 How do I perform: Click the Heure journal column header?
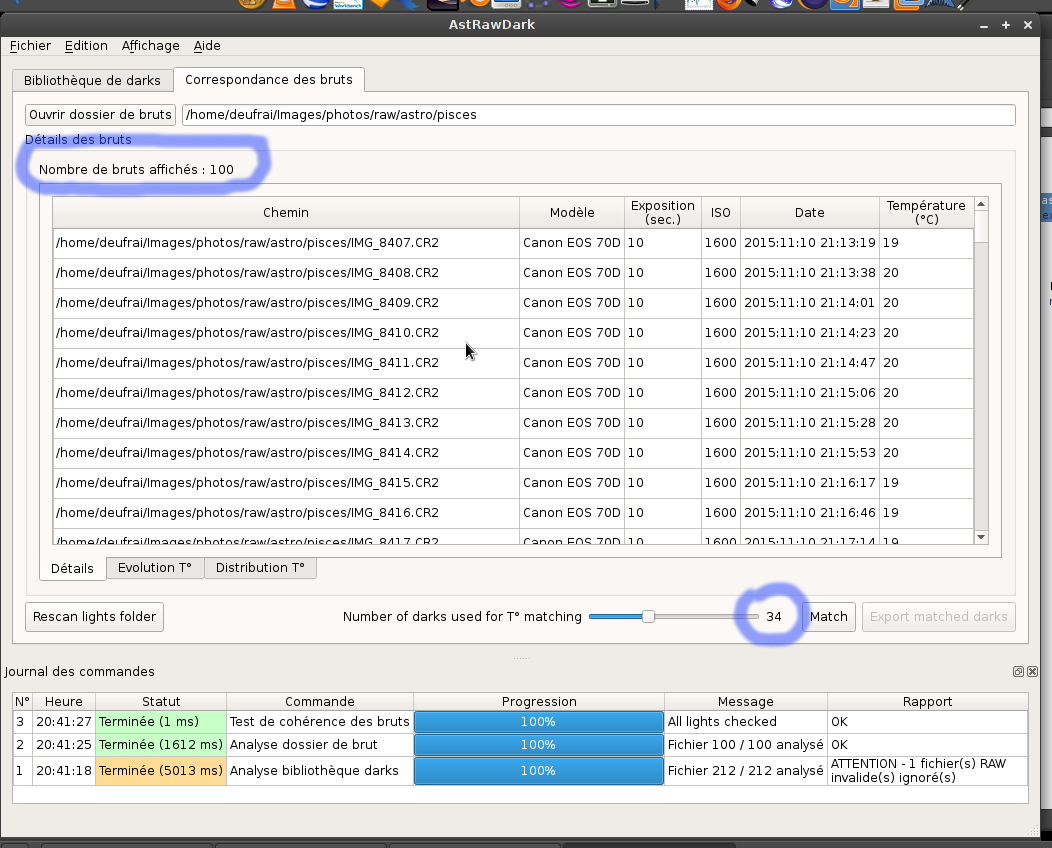pyautogui.click(x=64, y=702)
